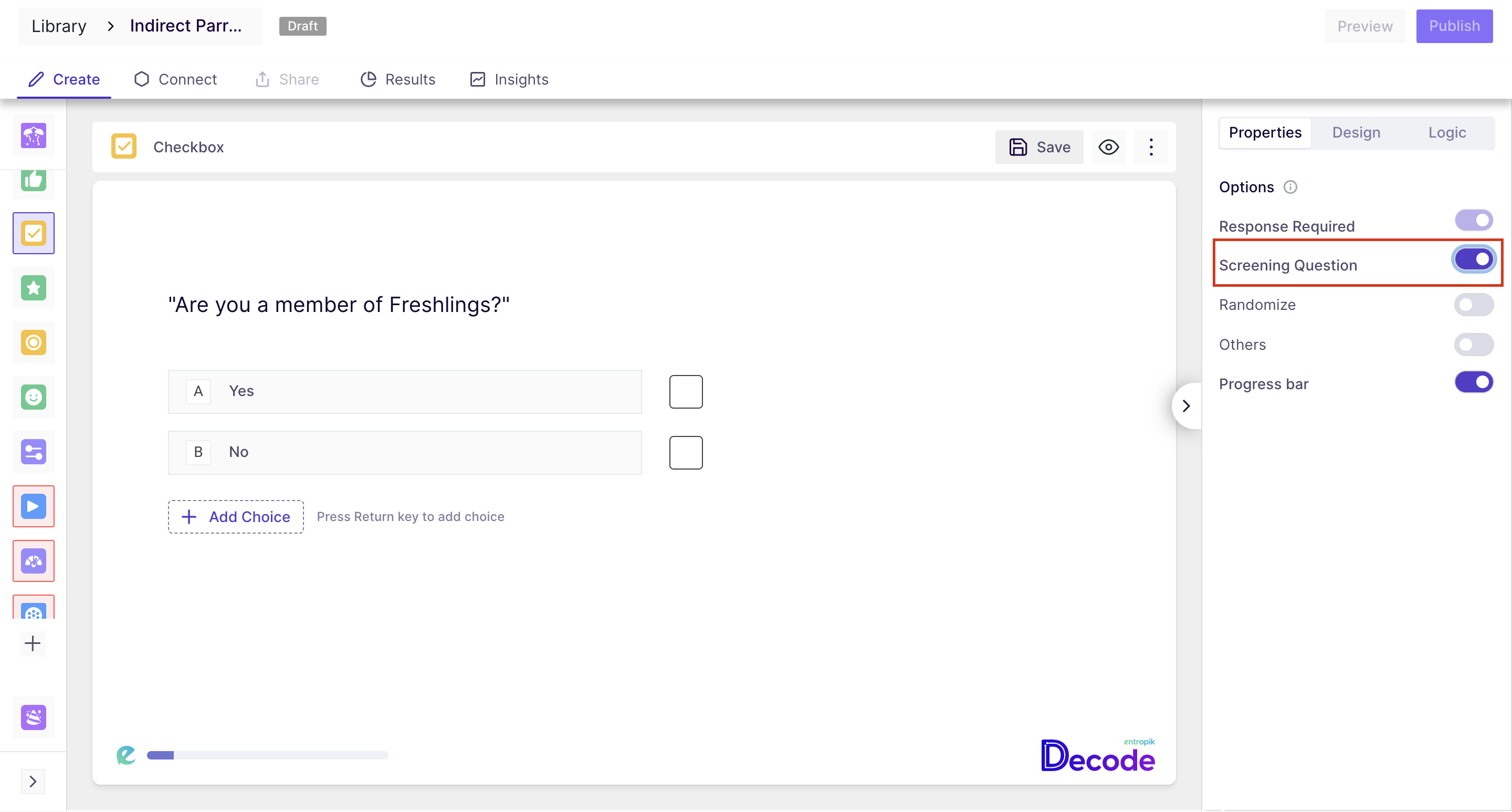Image resolution: width=1512 pixels, height=812 pixels.
Task: Open the smiley face question block
Action: (34, 397)
